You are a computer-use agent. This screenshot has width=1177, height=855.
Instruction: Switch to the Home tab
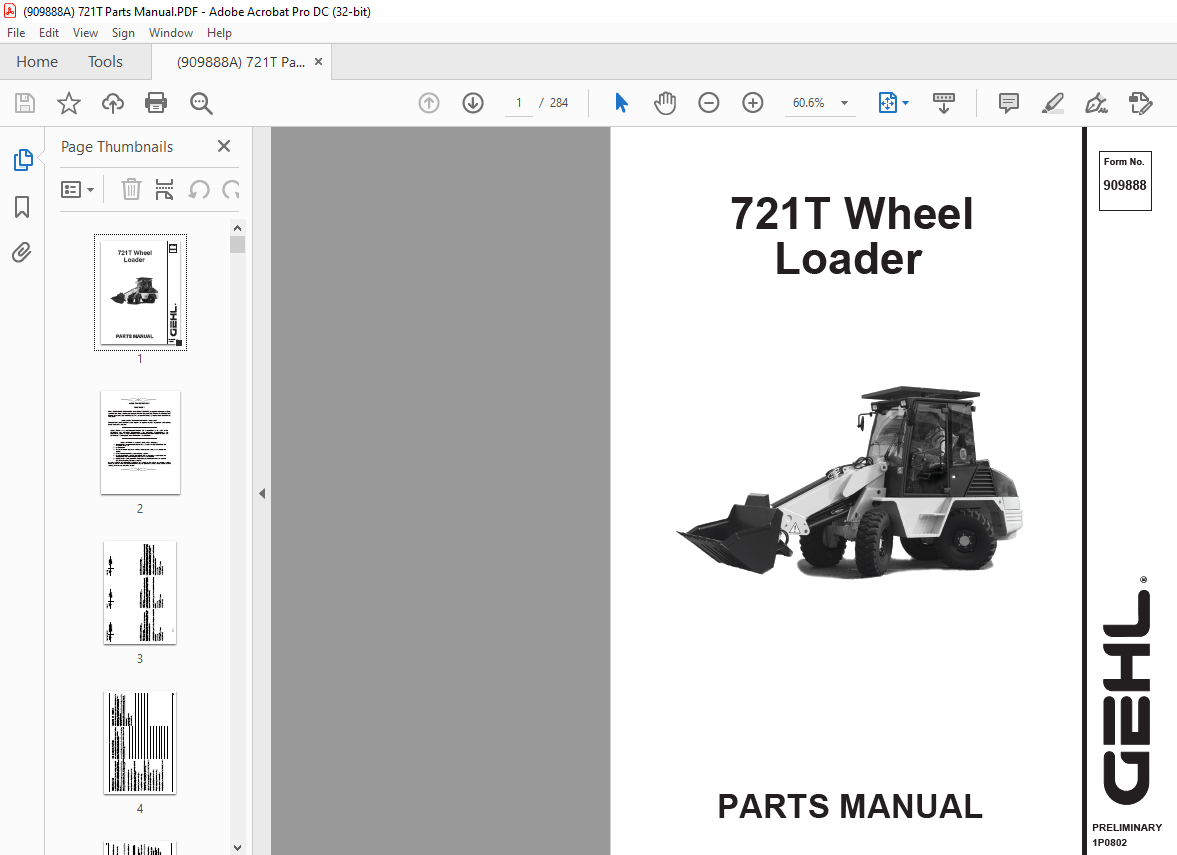37,62
